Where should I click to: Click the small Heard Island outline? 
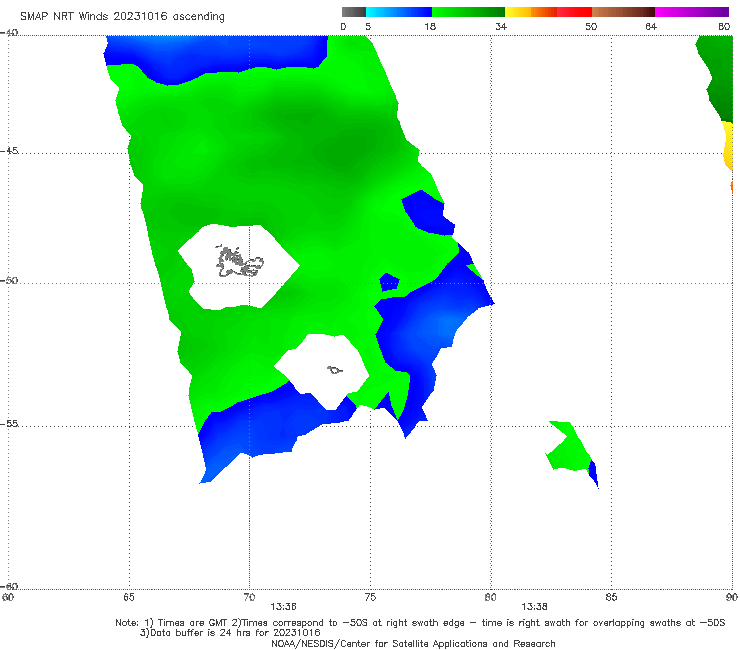pos(335,370)
